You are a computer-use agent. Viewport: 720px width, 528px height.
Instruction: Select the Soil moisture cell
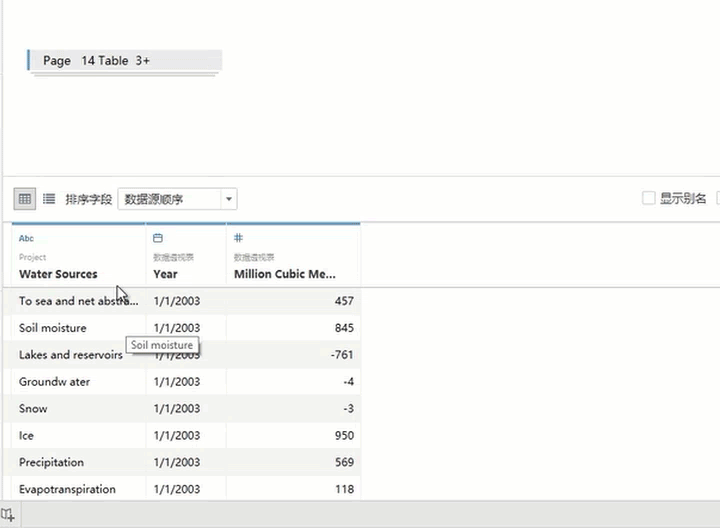pos(53,328)
